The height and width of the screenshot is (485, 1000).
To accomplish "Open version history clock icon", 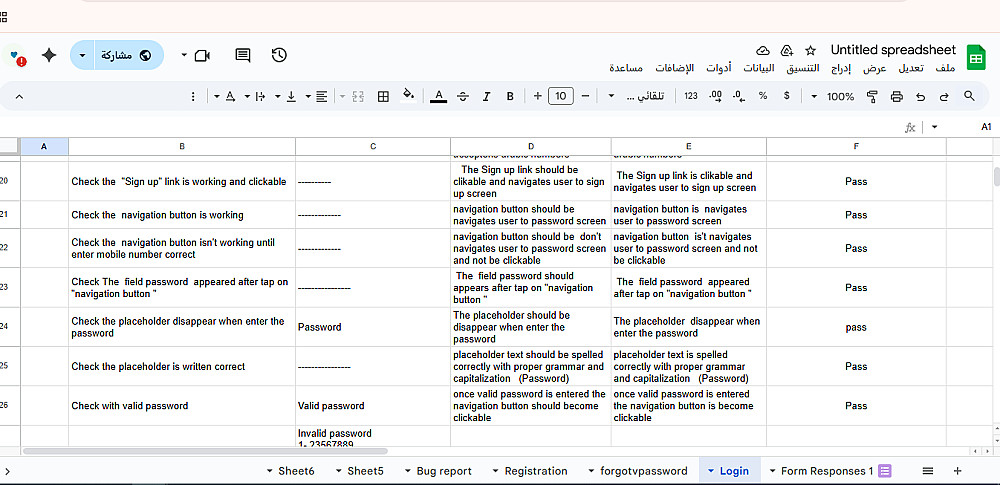I will coord(279,56).
